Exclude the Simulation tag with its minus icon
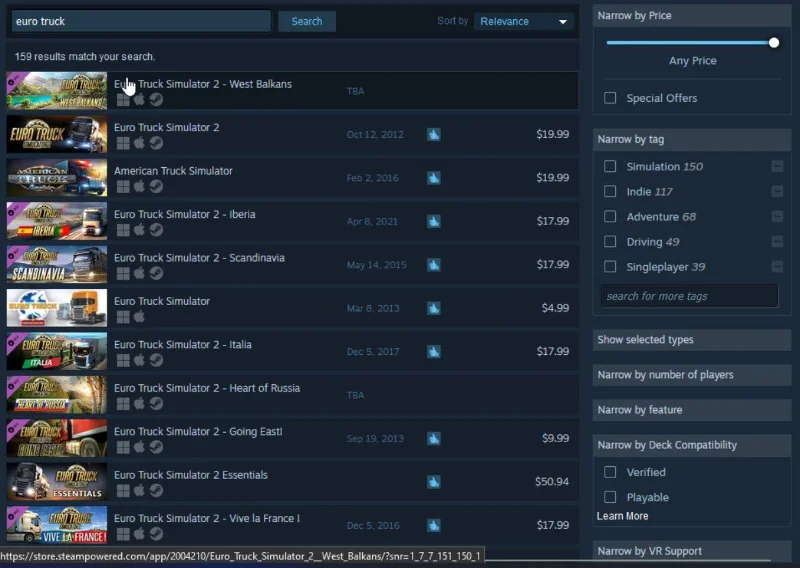Image resolution: width=800 pixels, height=568 pixels. click(x=777, y=166)
